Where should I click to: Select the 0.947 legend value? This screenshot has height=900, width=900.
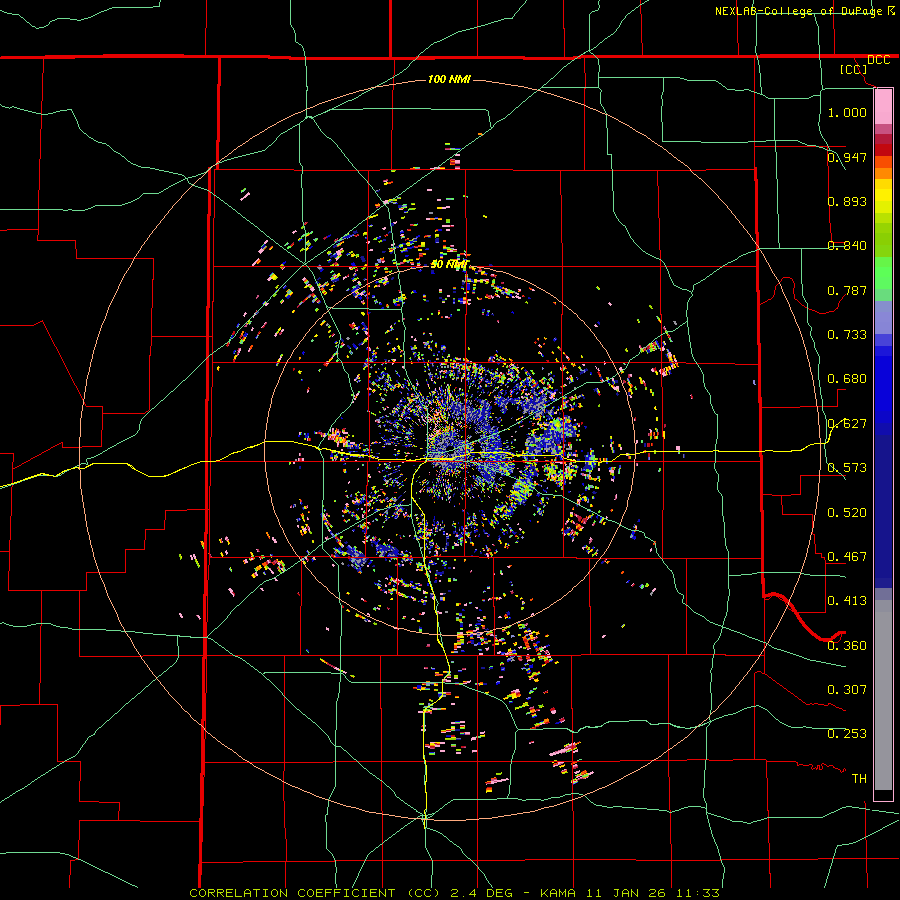[x=847, y=157]
